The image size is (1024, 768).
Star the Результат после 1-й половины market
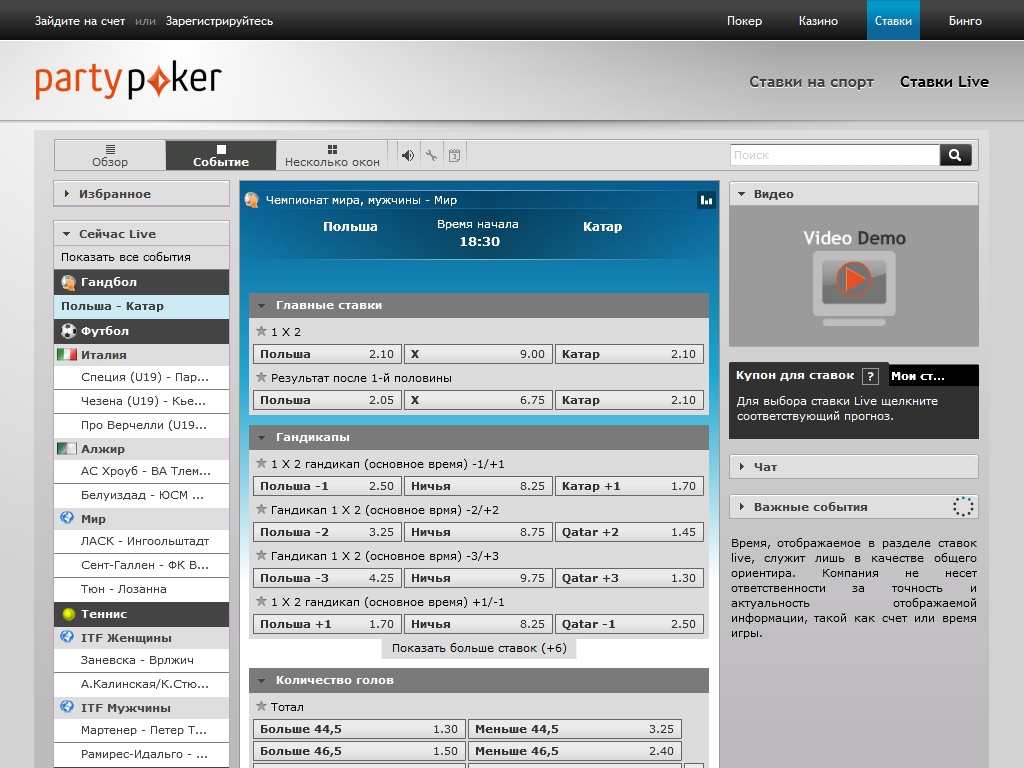click(x=261, y=377)
